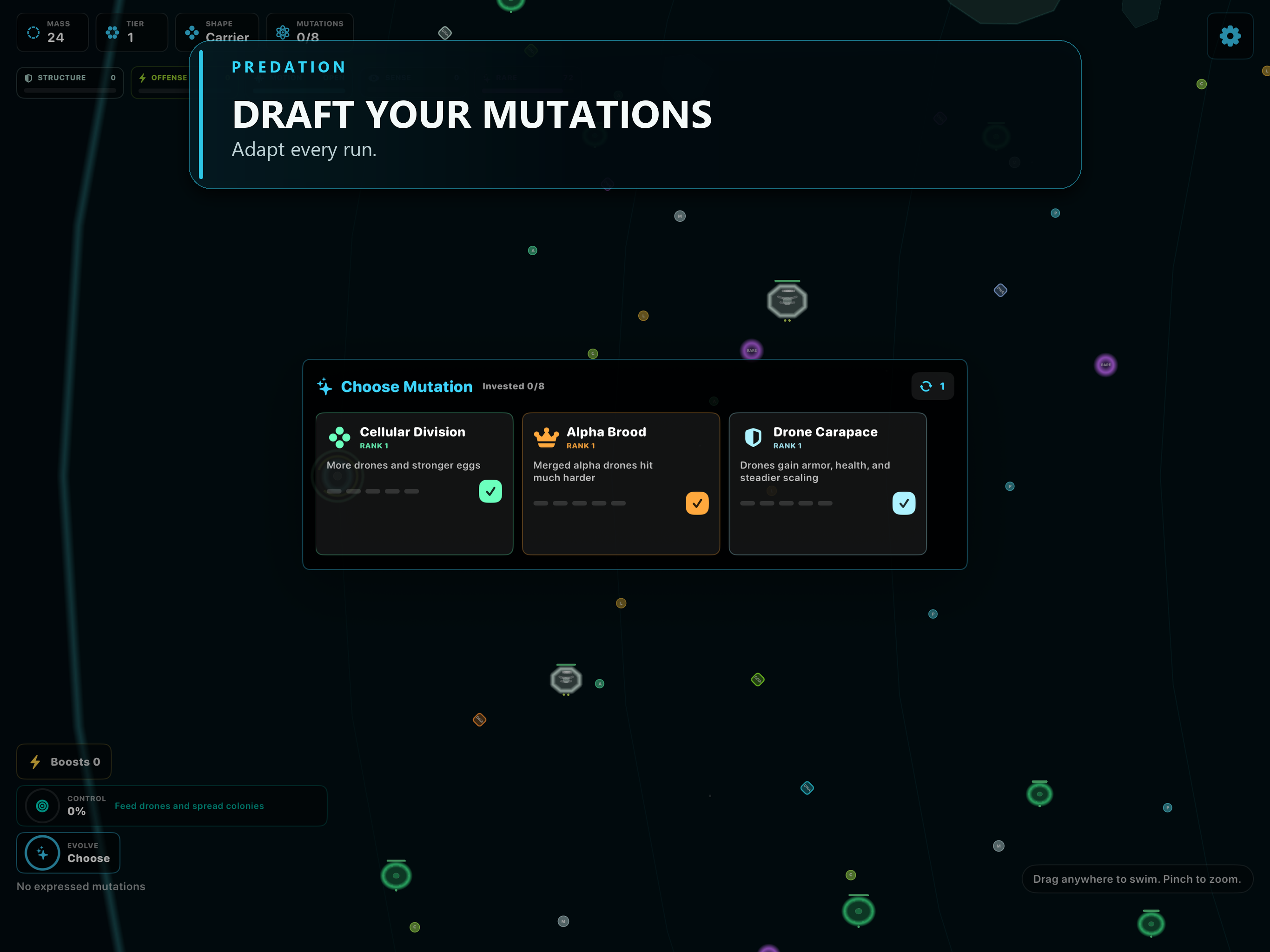Screen dimensions: 1270x952
Task: Click the Evolve Choose button
Action: pyautogui.click(x=68, y=853)
